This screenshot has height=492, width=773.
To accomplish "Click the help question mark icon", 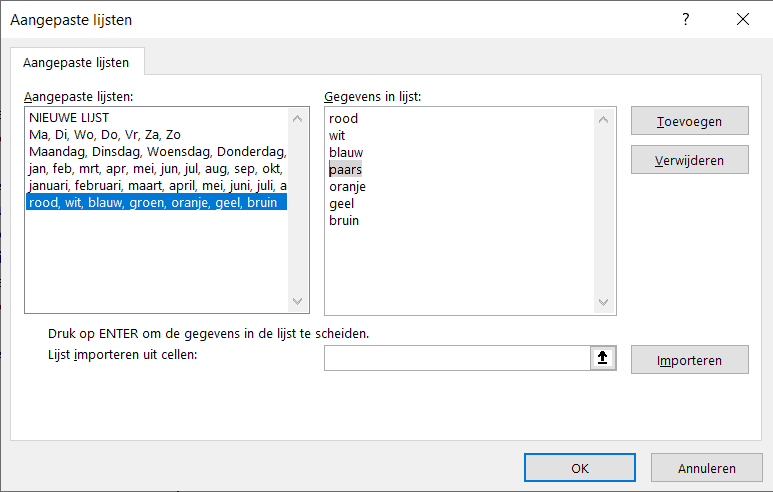I will (685, 20).
